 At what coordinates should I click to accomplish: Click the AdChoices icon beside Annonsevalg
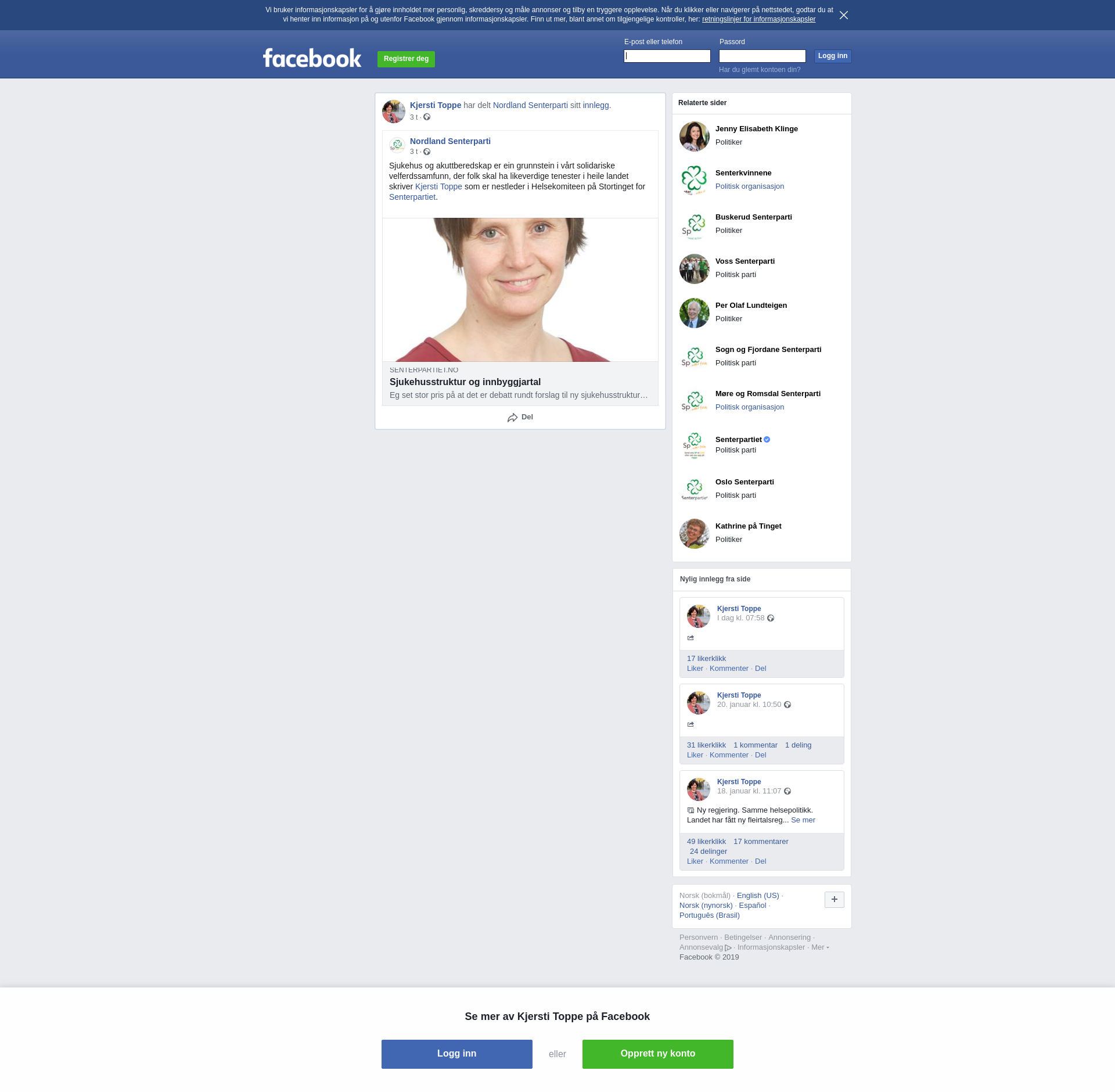coord(728,948)
